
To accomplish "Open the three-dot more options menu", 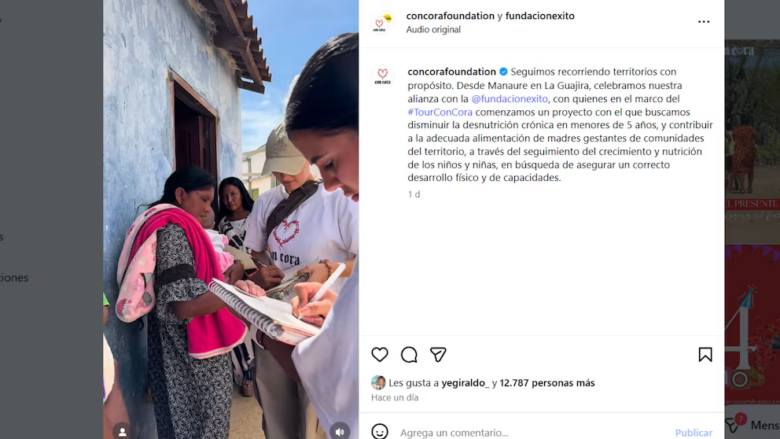I will (703, 22).
